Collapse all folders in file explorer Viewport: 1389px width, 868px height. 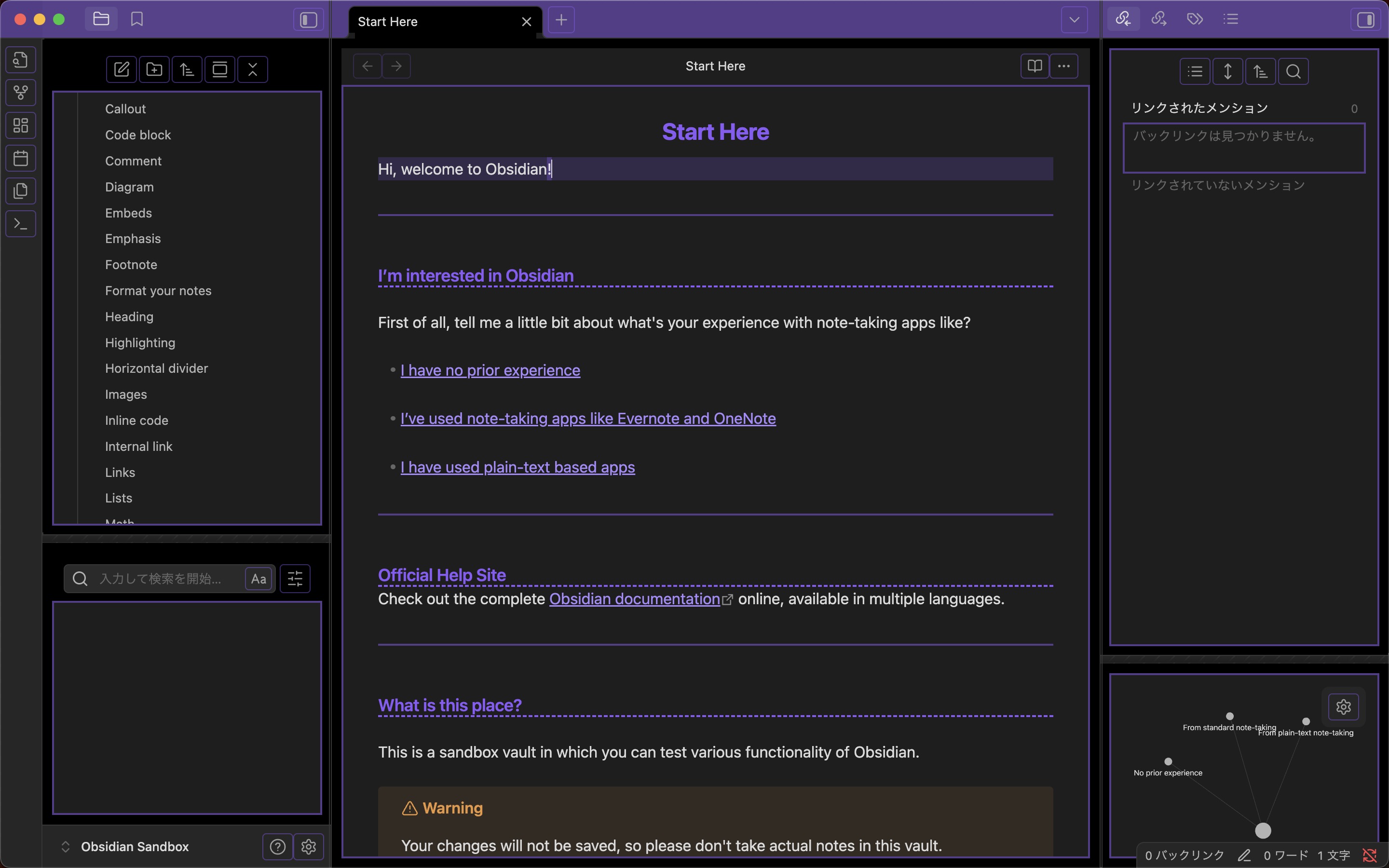pyautogui.click(x=253, y=69)
